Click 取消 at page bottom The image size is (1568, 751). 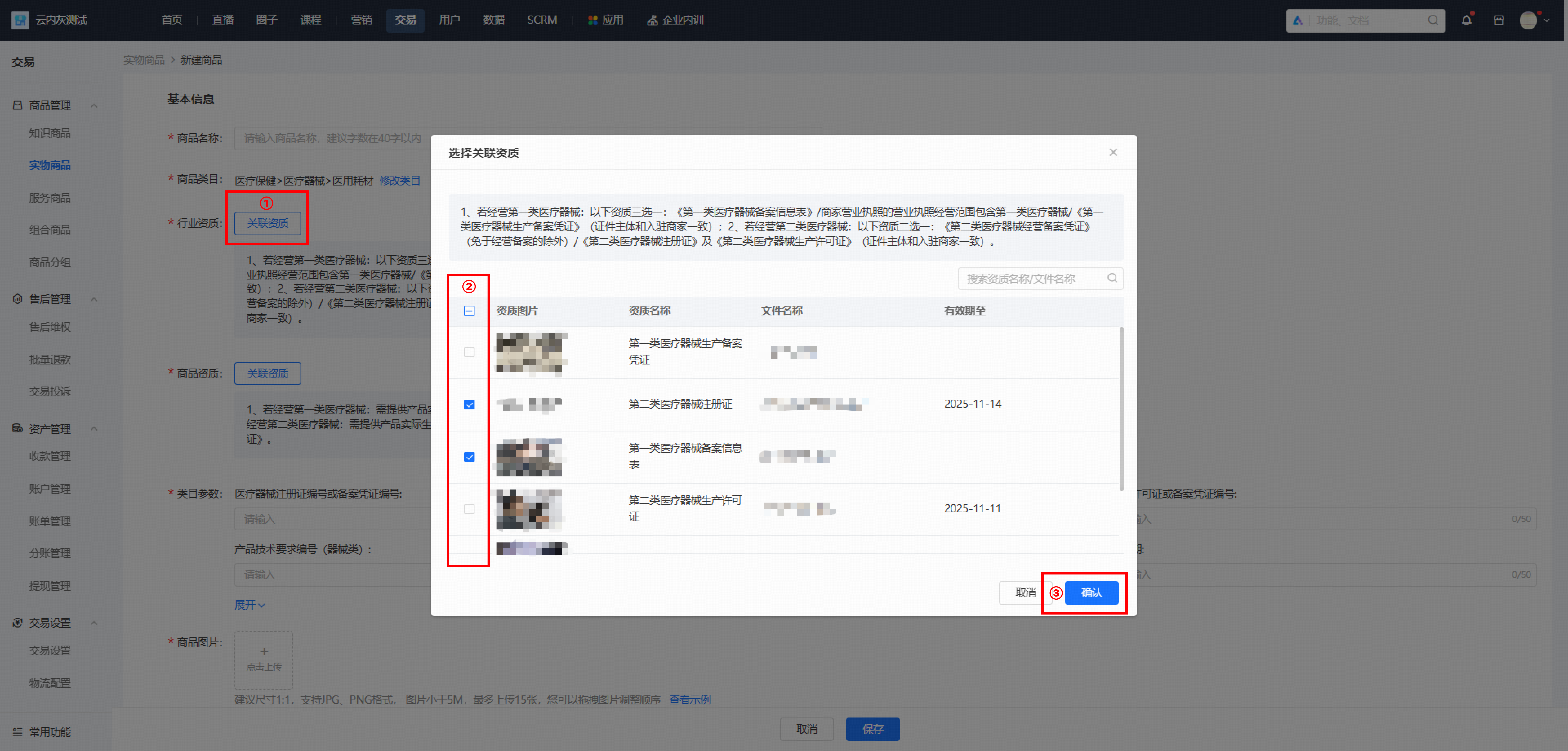click(x=806, y=729)
